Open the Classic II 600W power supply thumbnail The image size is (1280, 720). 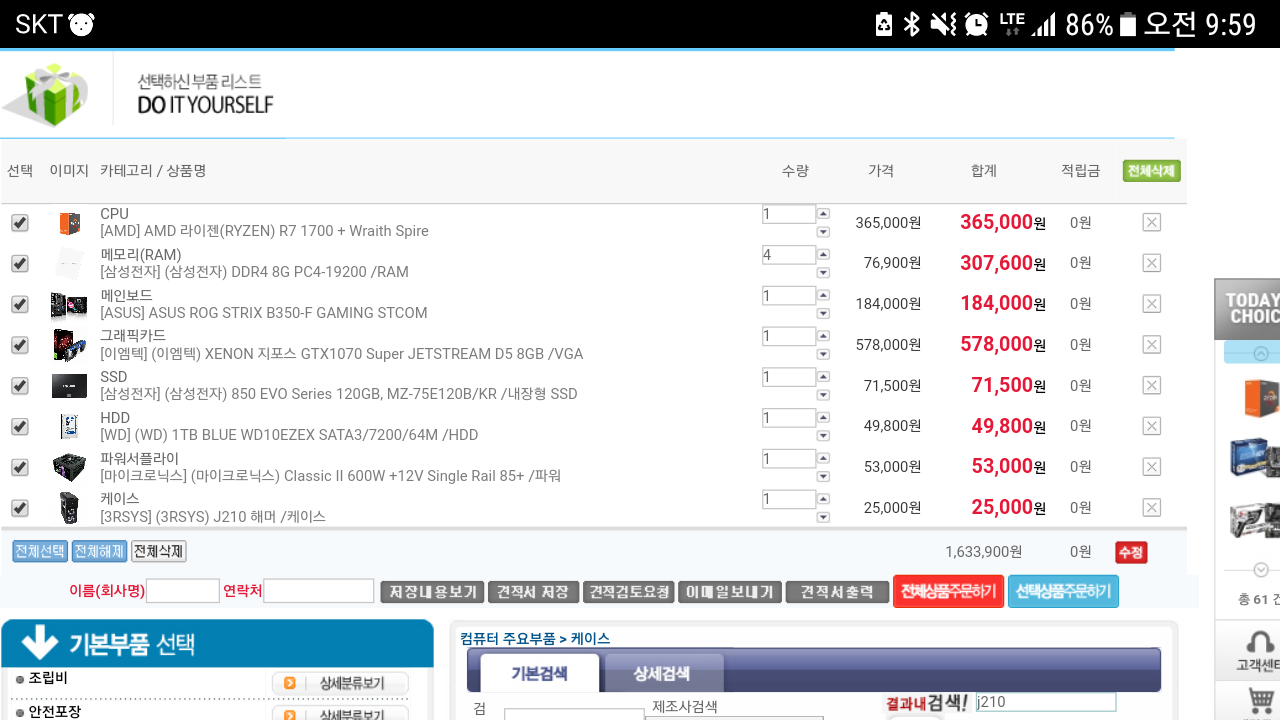69,467
